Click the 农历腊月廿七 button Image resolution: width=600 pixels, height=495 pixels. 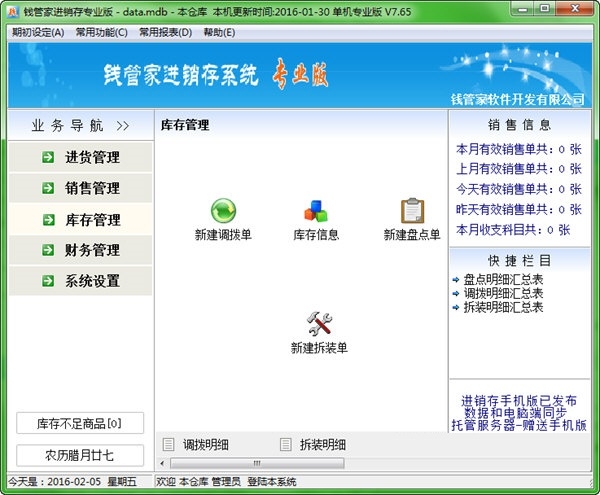point(80,455)
